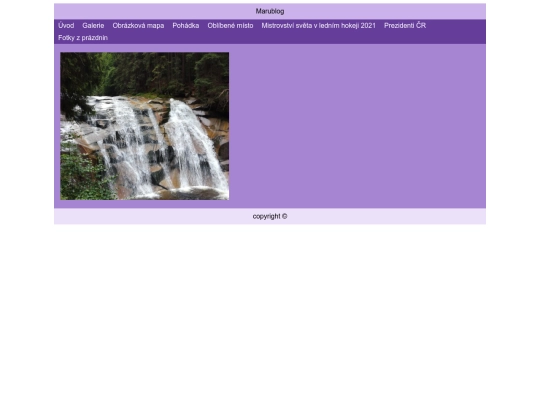Click the waterfall photo
540x405 pixels.
coord(145,126)
